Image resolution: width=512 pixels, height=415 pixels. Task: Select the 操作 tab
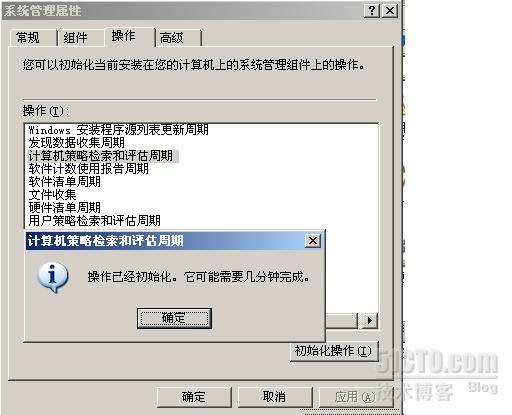click(x=130, y=36)
